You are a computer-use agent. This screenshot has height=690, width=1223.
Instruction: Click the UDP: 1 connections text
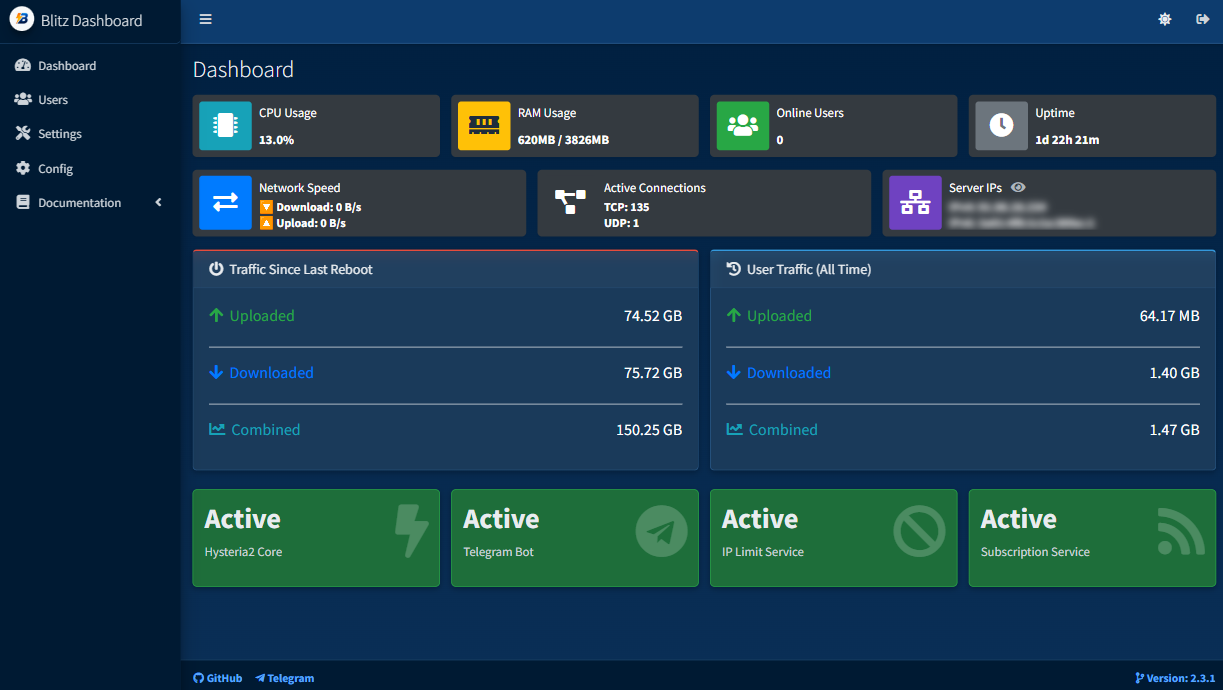click(622, 223)
